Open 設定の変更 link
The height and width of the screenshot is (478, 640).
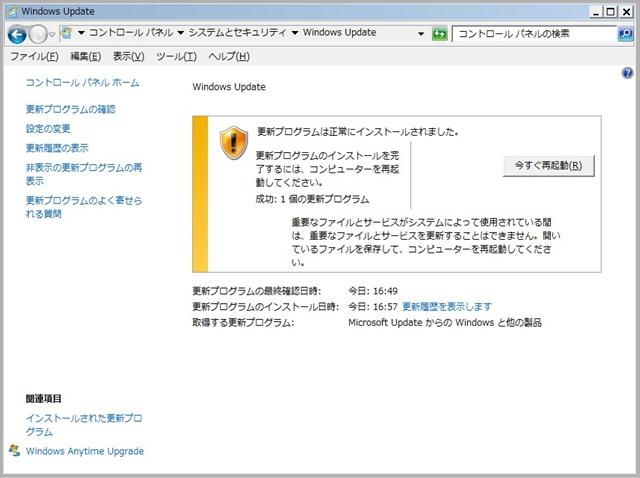tap(48, 129)
